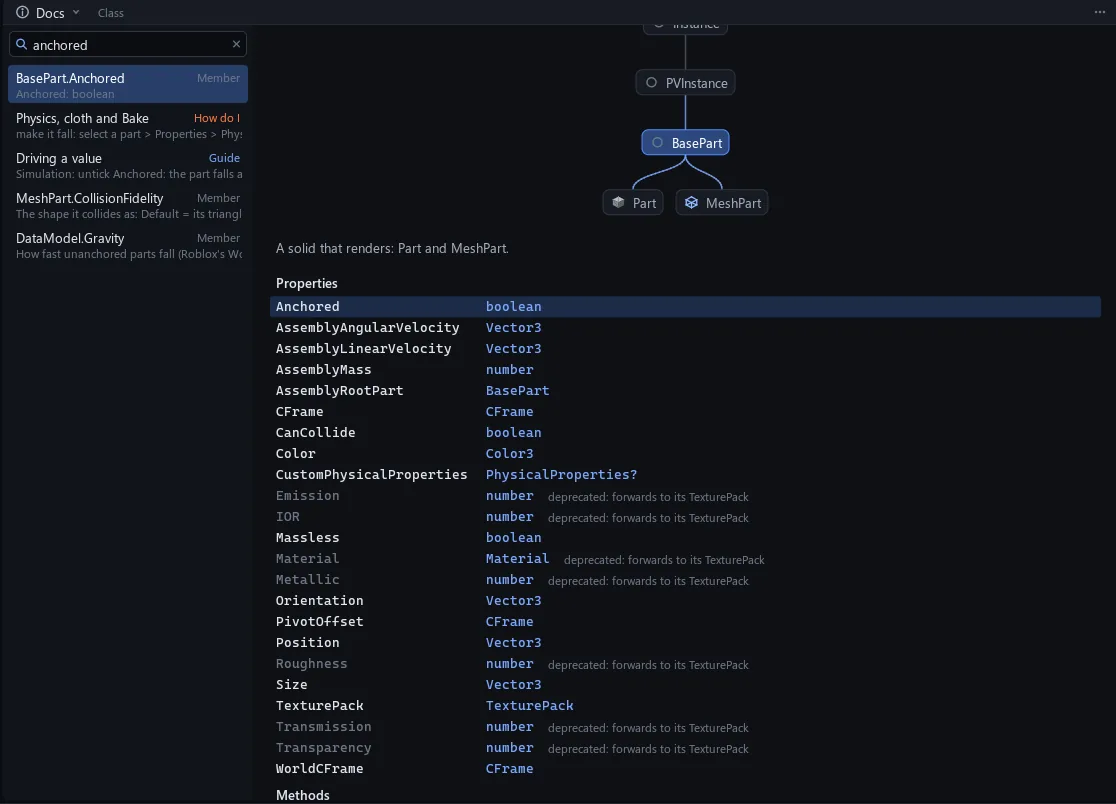Select the AssemblyRootPart property

(x=339, y=391)
